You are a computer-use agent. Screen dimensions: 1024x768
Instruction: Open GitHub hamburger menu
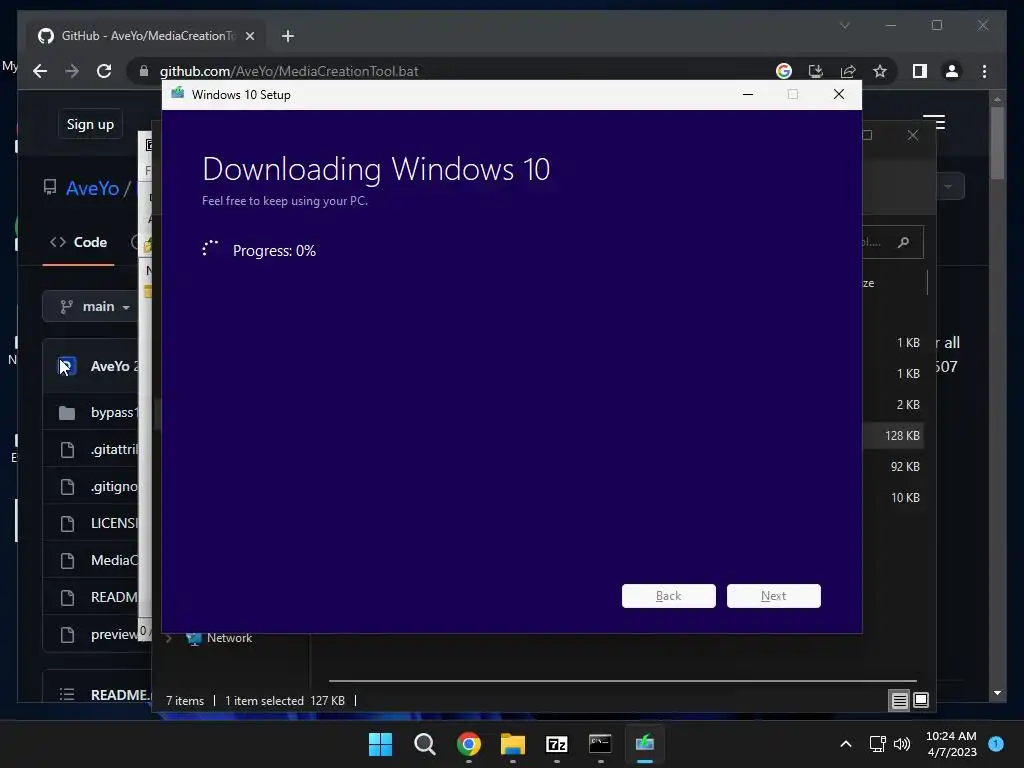click(934, 122)
